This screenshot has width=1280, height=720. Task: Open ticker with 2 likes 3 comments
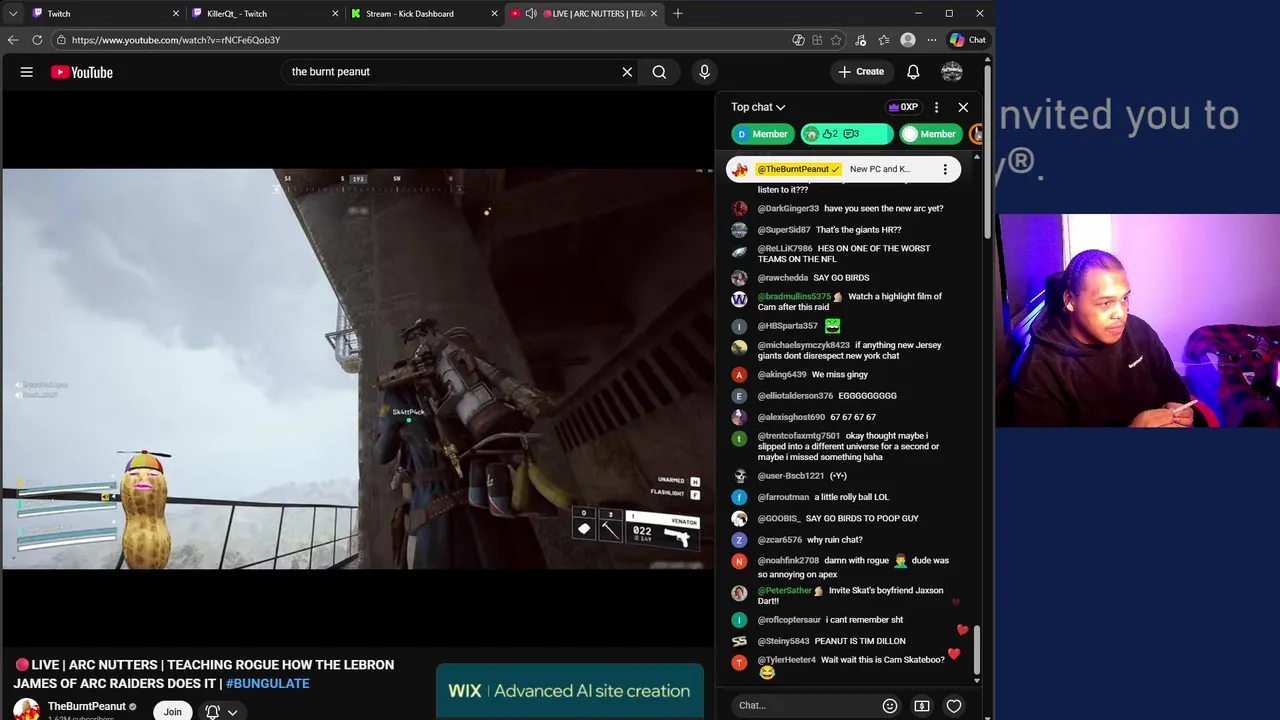(846, 134)
